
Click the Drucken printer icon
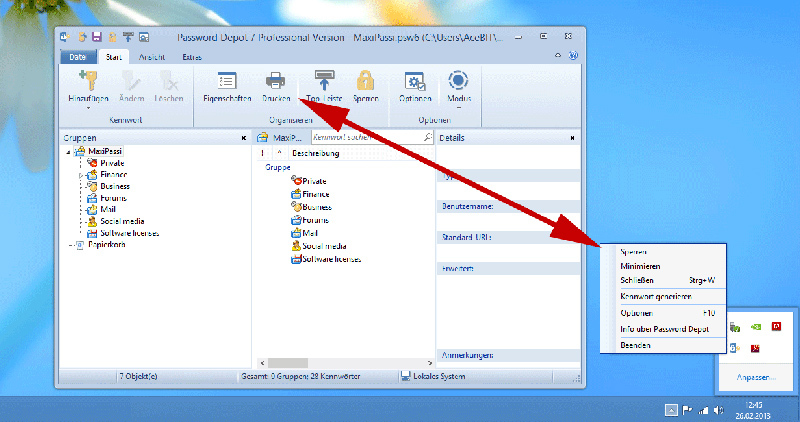tap(276, 81)
